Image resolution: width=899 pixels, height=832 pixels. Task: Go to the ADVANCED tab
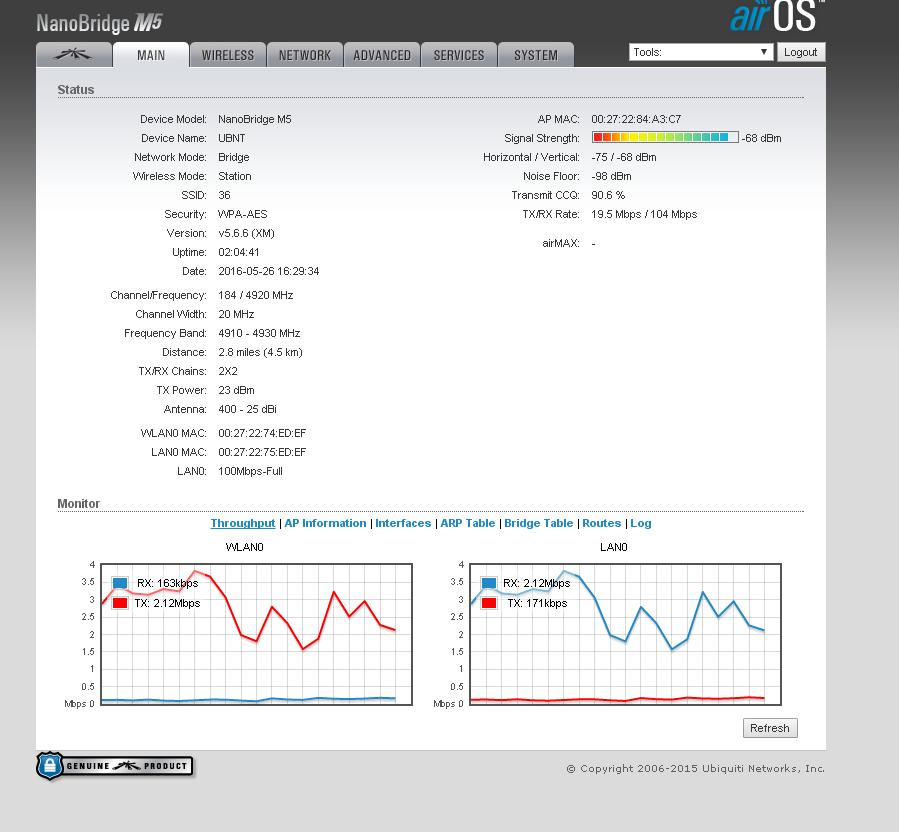[382, 55]
